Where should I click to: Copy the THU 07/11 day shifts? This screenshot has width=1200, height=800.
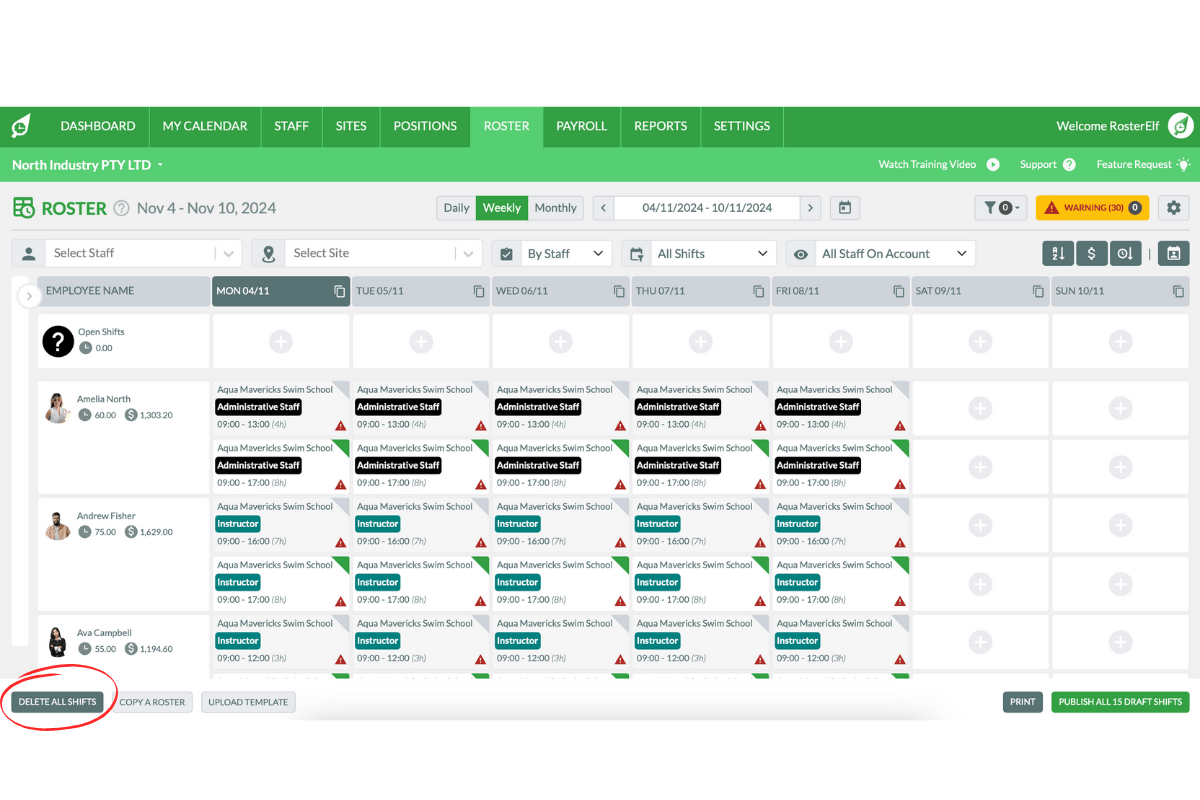[758, 291]
